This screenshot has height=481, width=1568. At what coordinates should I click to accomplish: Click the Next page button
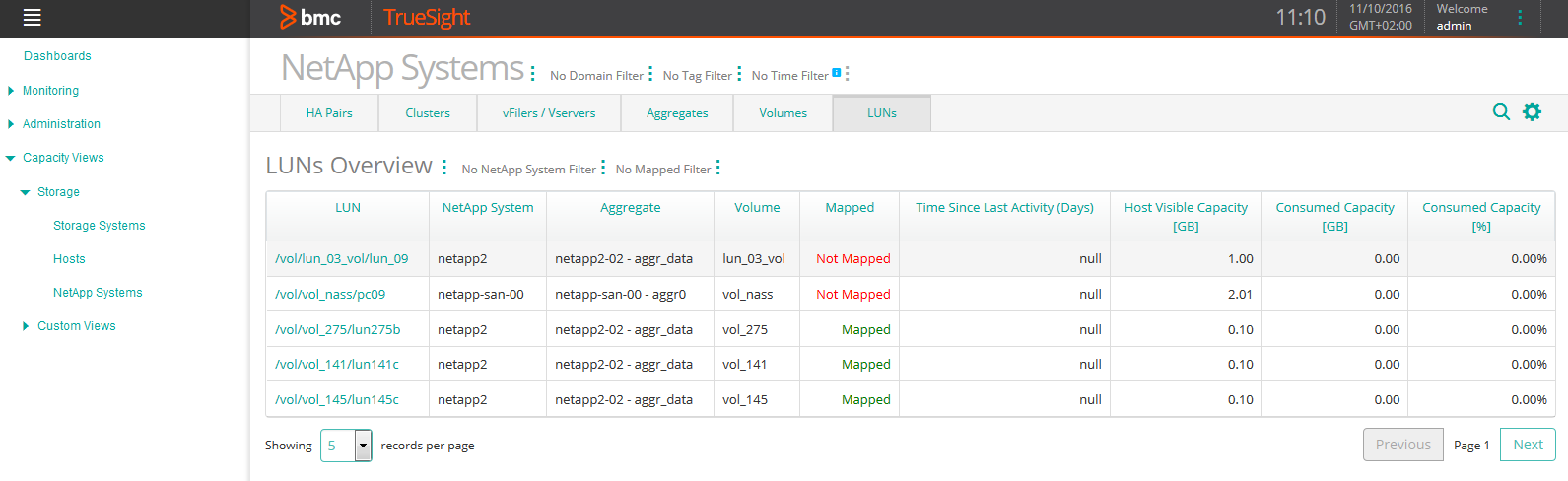(x=1528, y=445)
